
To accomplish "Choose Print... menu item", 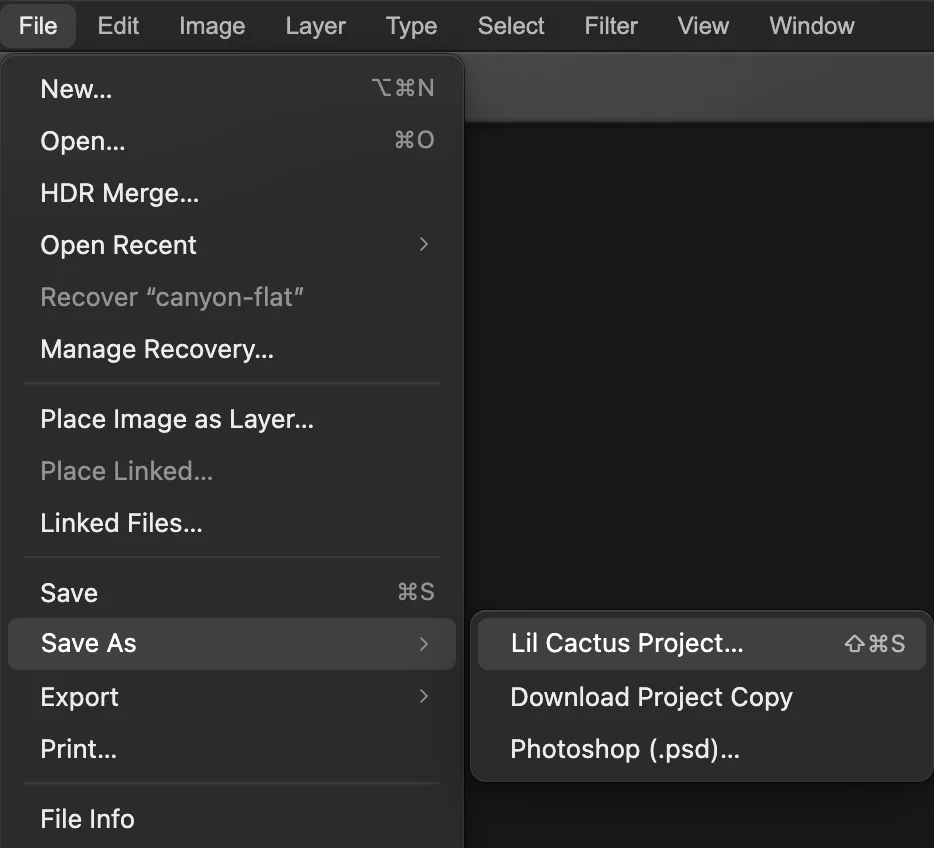I will click(x=232, y=749).
